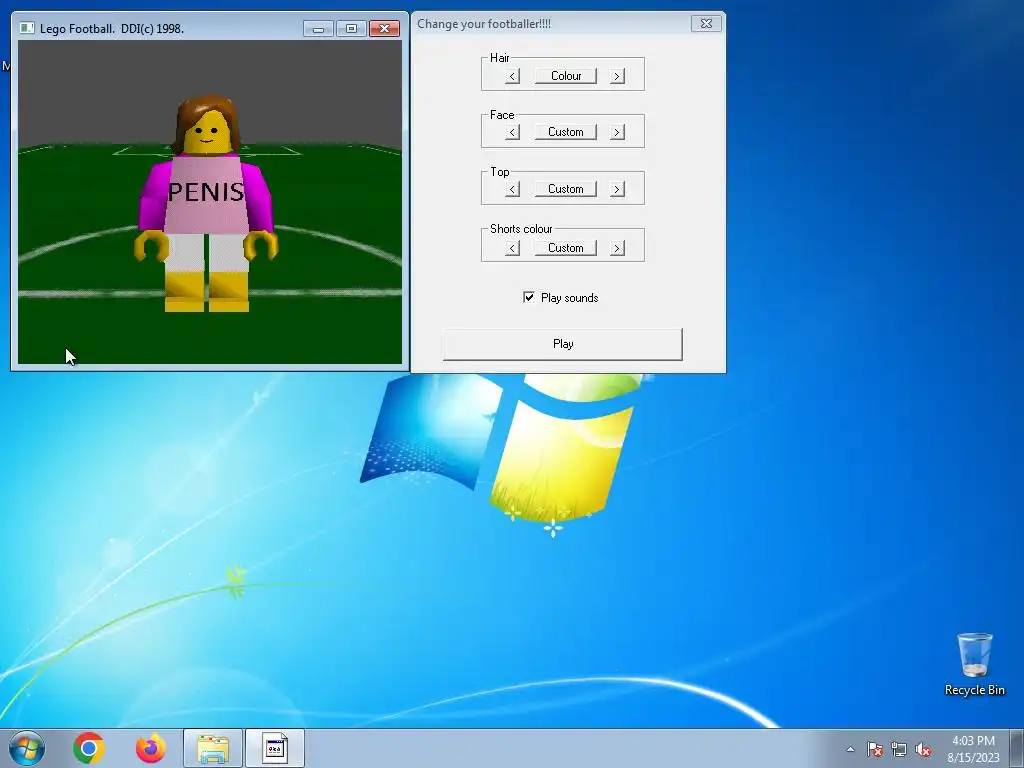Open the Recycle Bin desktop icon
The width and height of the screenshot is (1024, 768).
point(974,664)
